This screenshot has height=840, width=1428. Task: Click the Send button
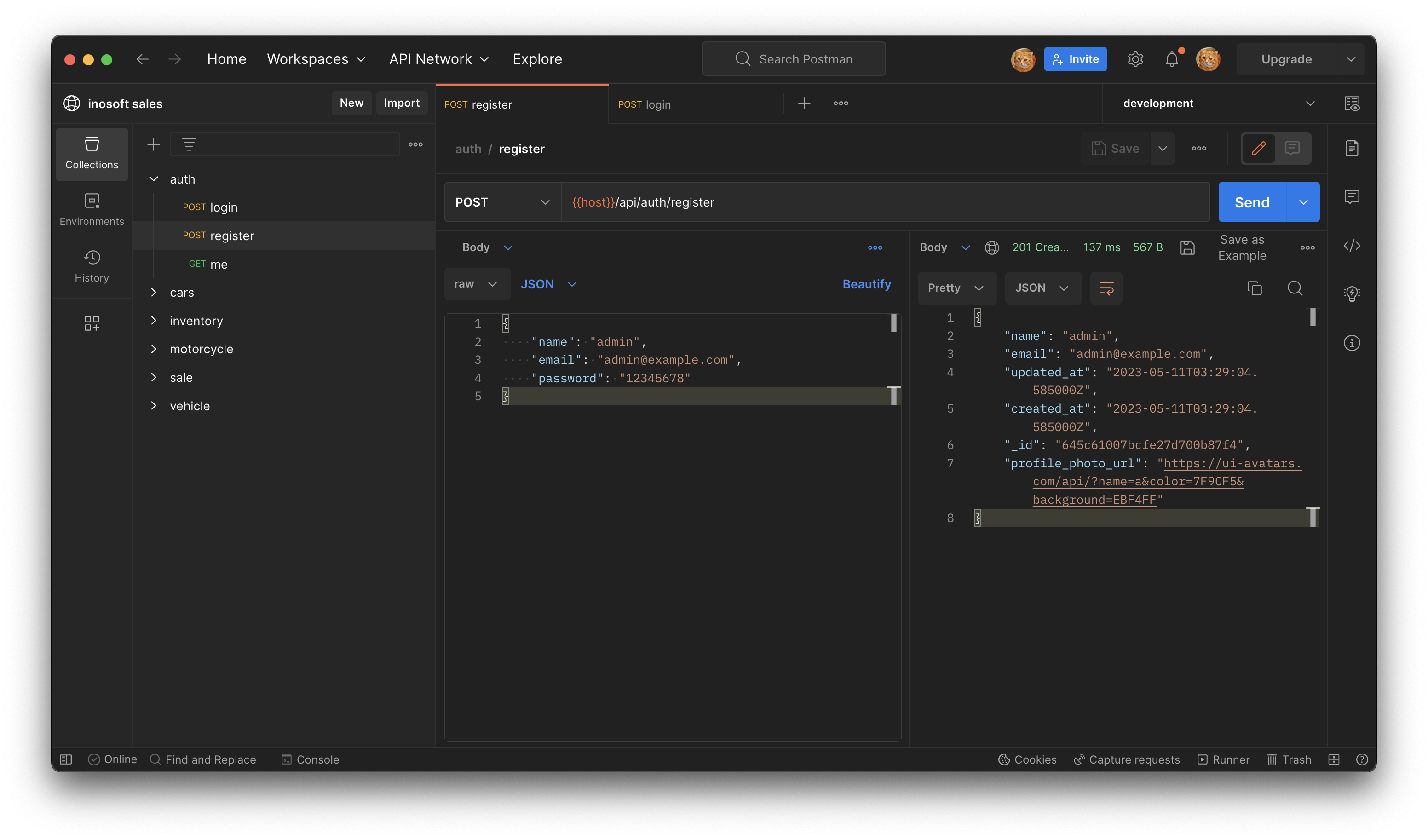pyautogui.click(x=1252, y=202)
